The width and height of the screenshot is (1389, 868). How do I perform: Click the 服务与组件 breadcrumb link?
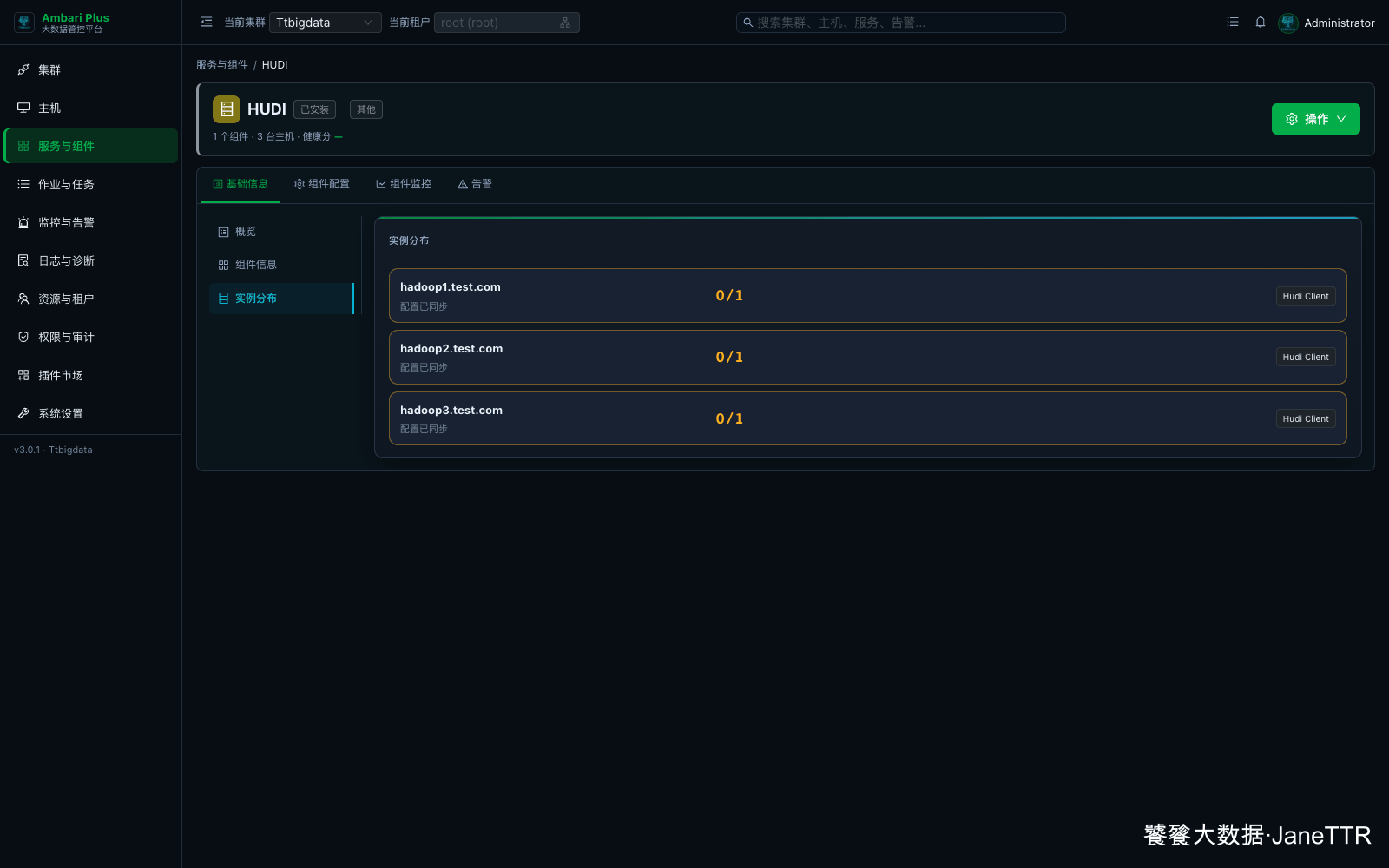pos(222,65)
